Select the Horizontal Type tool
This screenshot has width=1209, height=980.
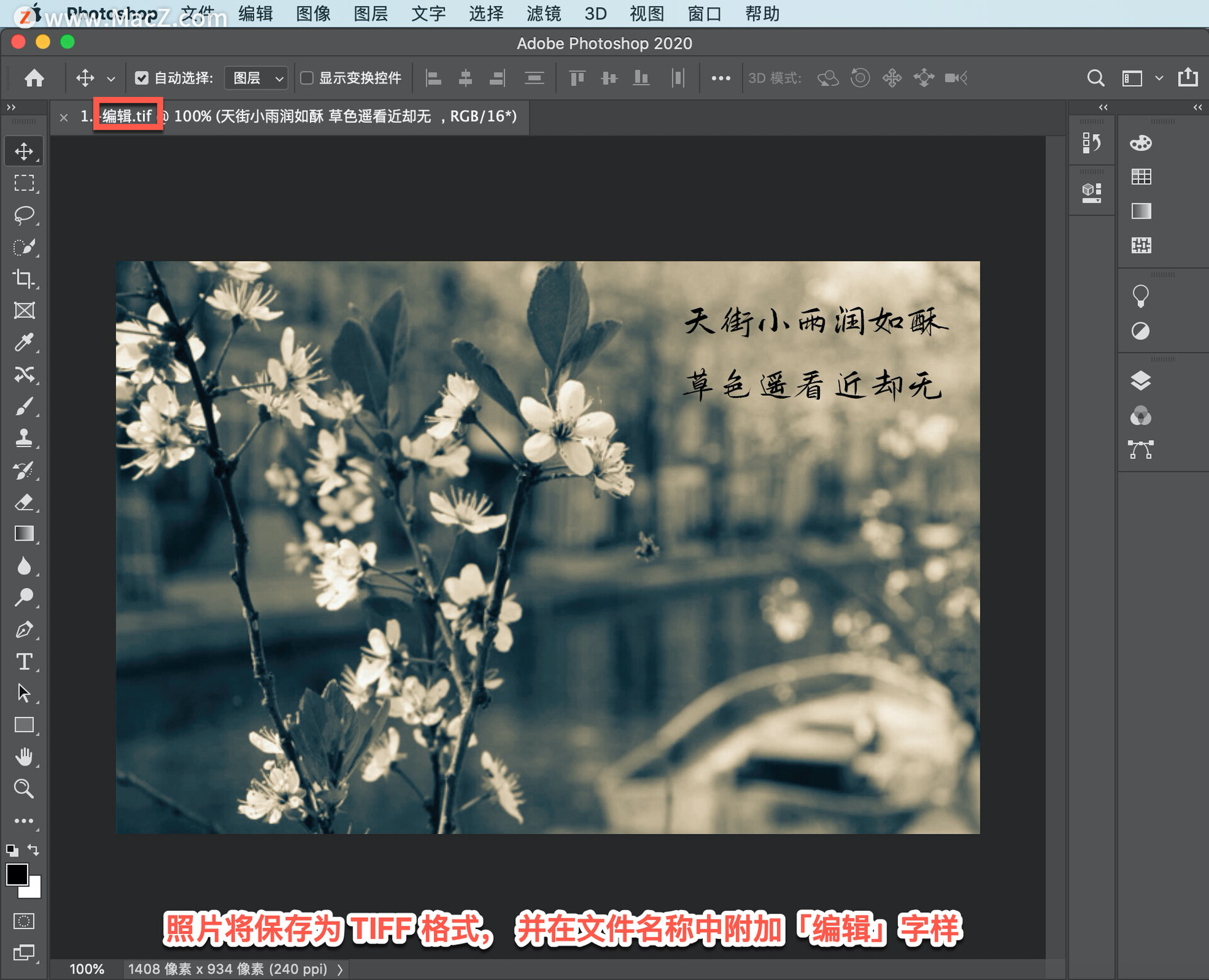pyautogui.click(x=24, y=662)
